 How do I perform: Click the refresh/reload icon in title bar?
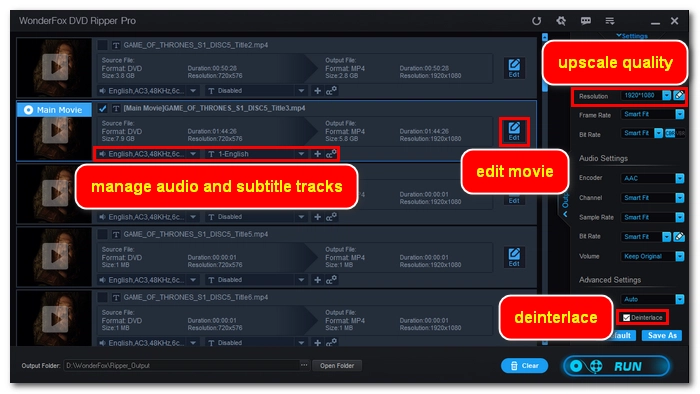(x=536, y=21)
